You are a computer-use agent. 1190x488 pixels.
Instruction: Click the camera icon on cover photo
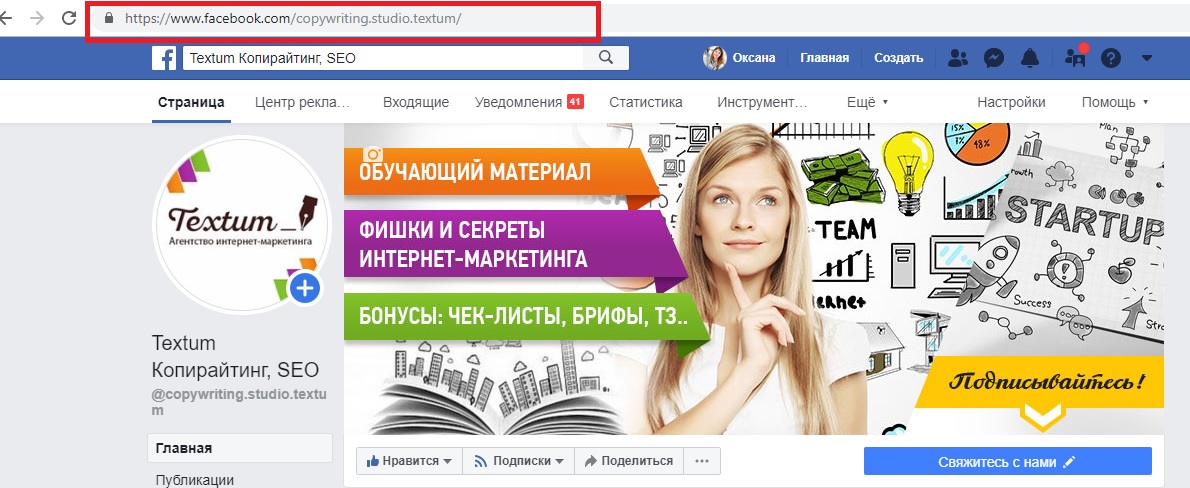[x=371, y=153]
